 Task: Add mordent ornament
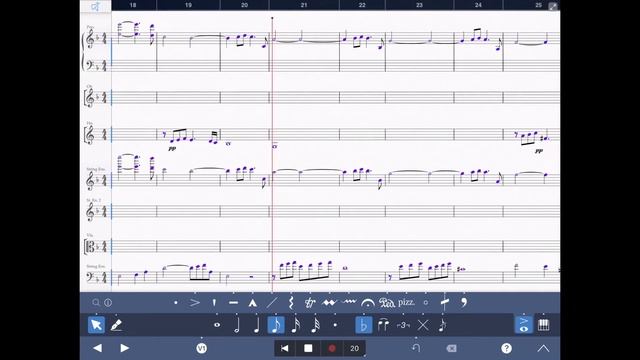click(329, 303)
